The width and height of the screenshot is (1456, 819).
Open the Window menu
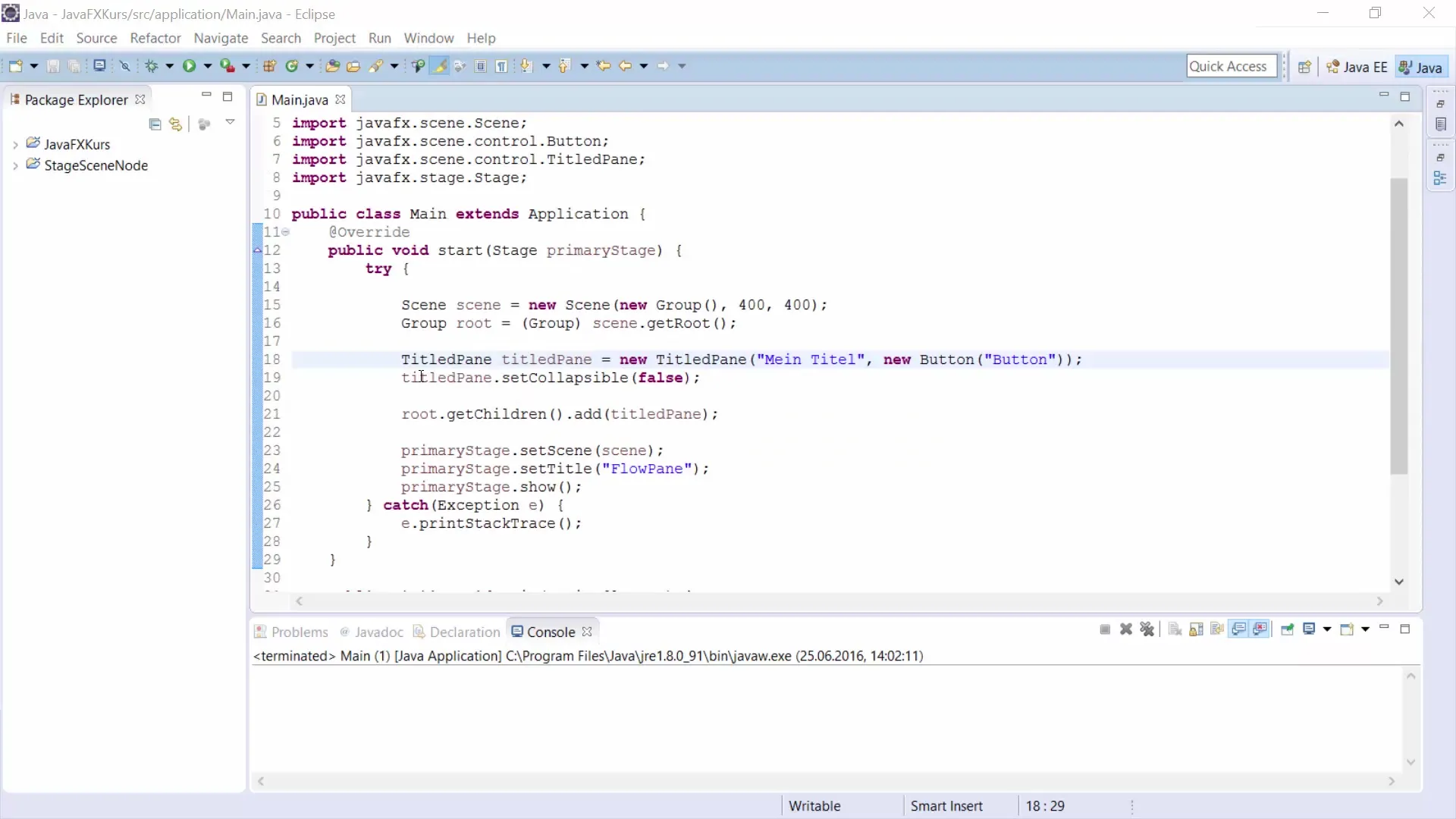click(x=428, y=38)
